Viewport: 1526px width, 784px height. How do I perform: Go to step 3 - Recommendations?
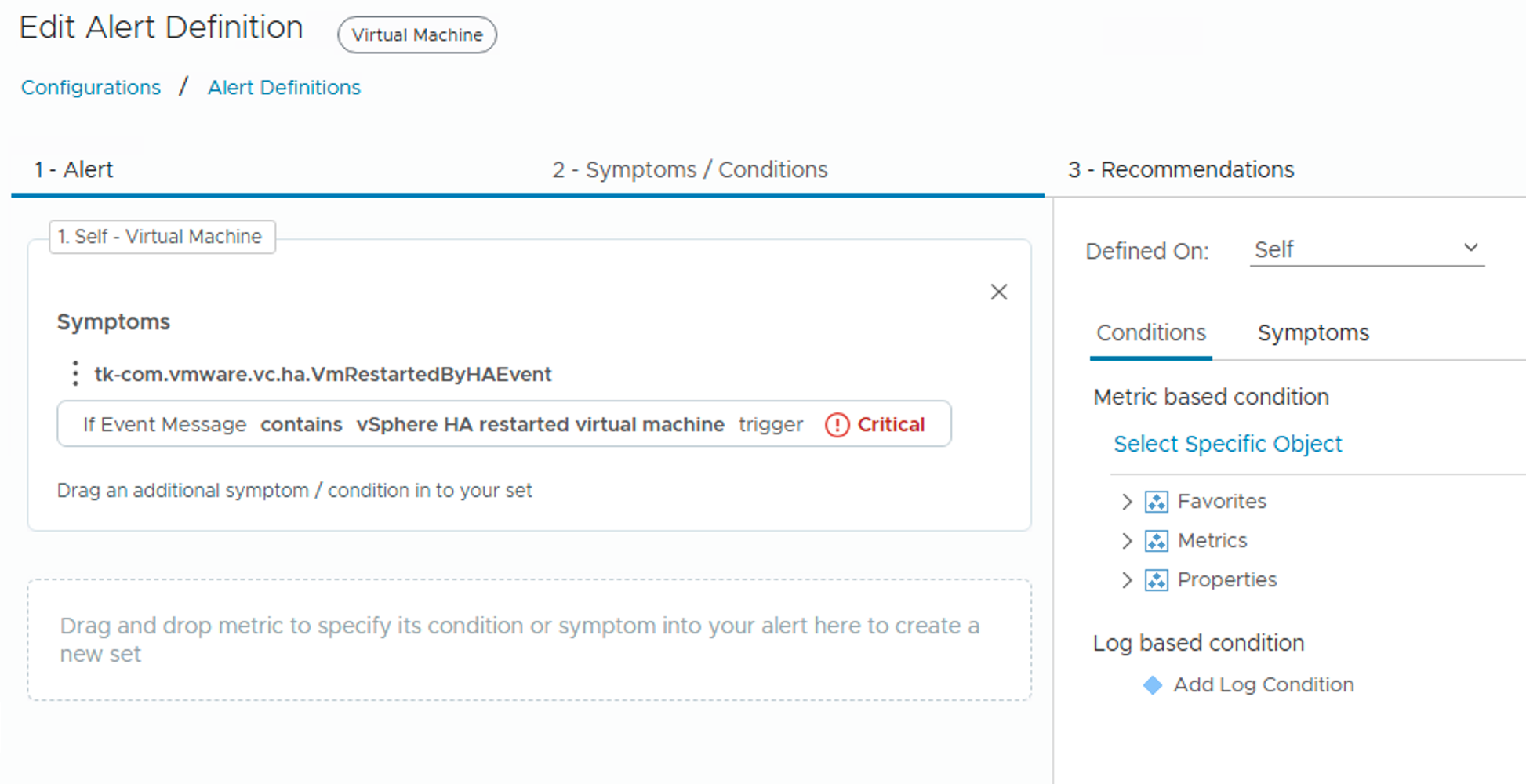coord(1180,170)
